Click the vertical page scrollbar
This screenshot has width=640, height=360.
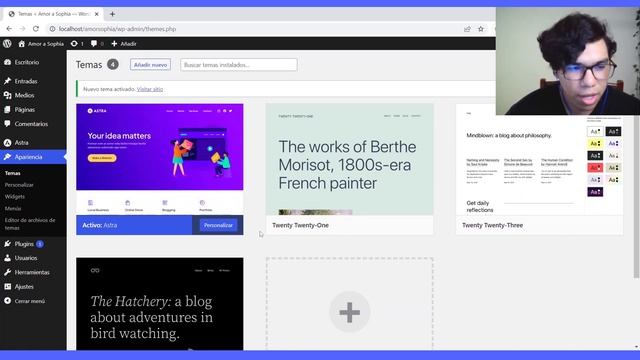[636, 196]
